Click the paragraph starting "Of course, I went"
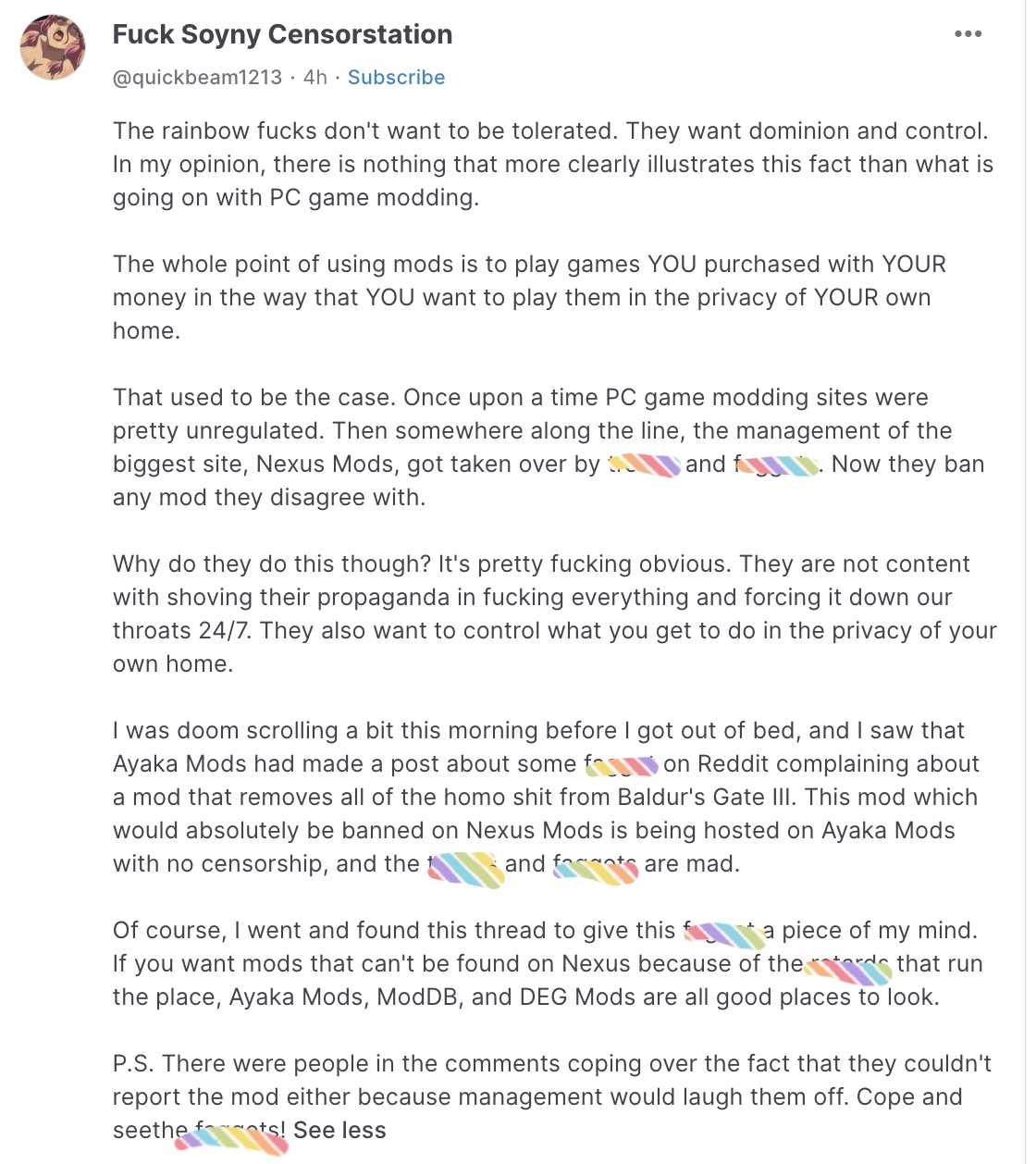 pos(546,963)
